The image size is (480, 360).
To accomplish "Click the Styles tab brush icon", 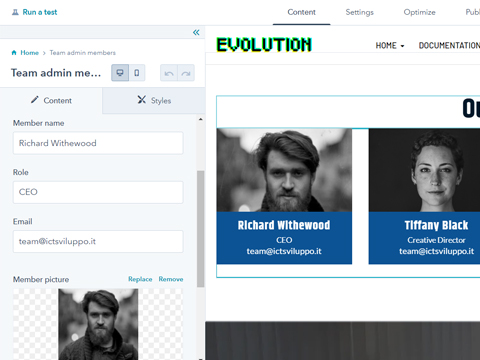I will (142, 100).
